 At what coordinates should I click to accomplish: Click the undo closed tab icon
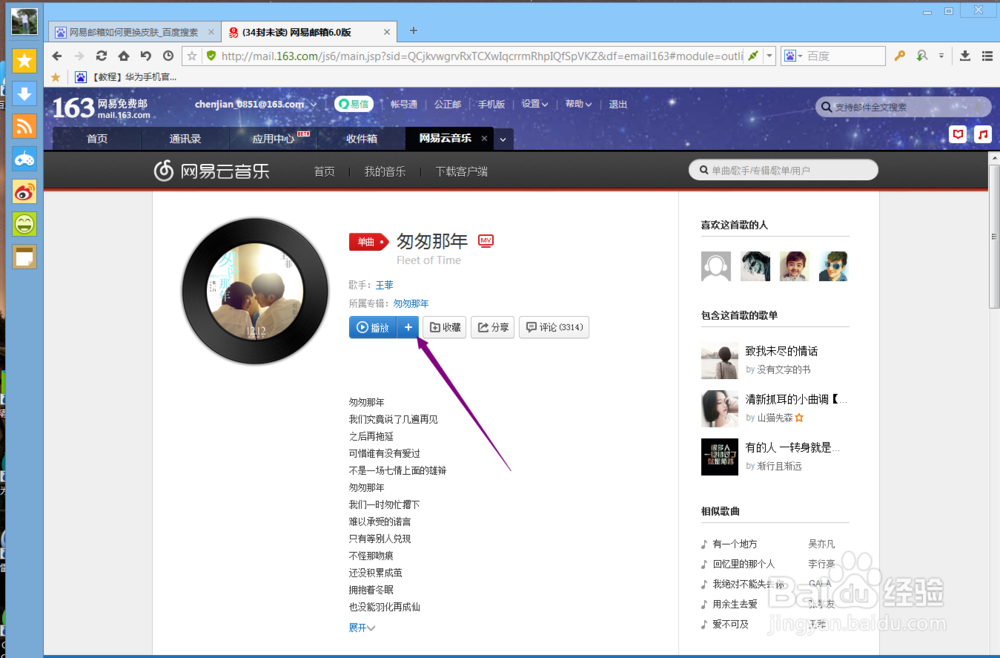coord(146,56)
